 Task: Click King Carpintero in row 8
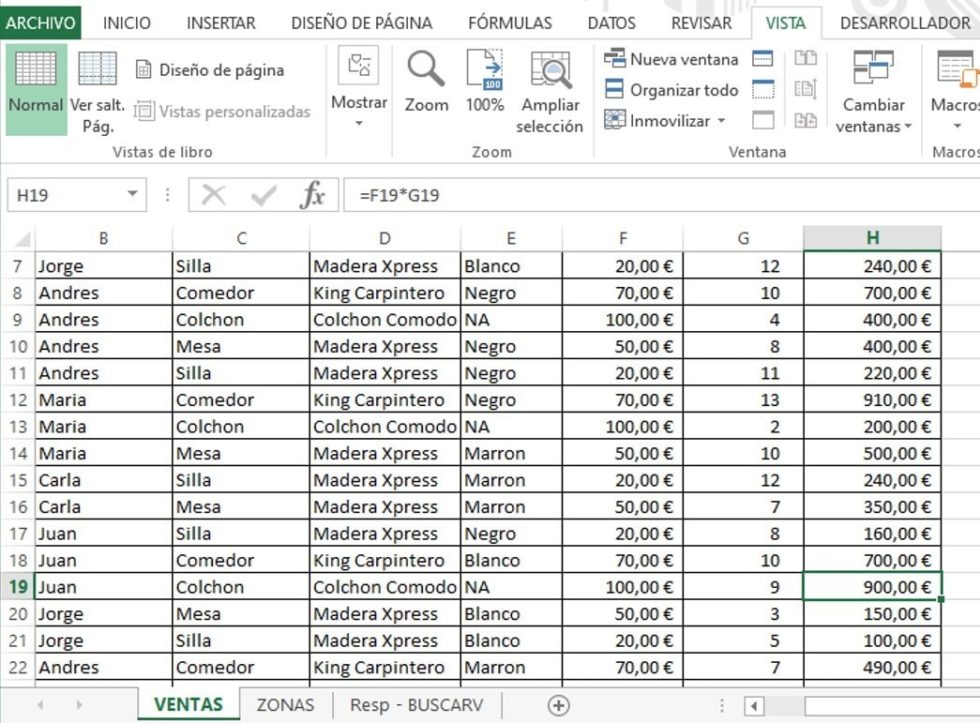[385, 292]
